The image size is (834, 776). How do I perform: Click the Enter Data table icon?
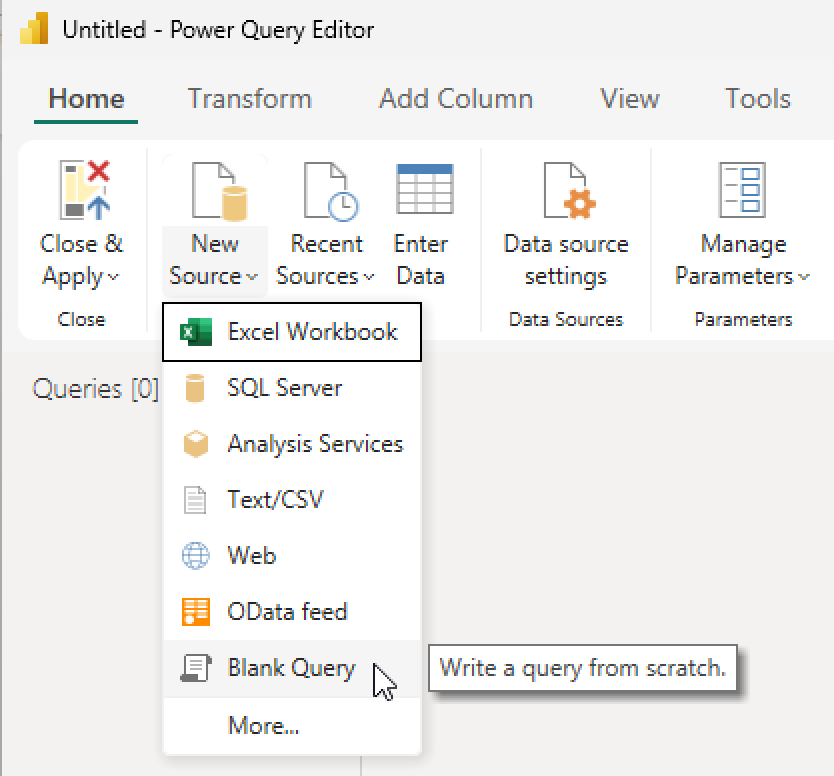[x=424, y=189]
